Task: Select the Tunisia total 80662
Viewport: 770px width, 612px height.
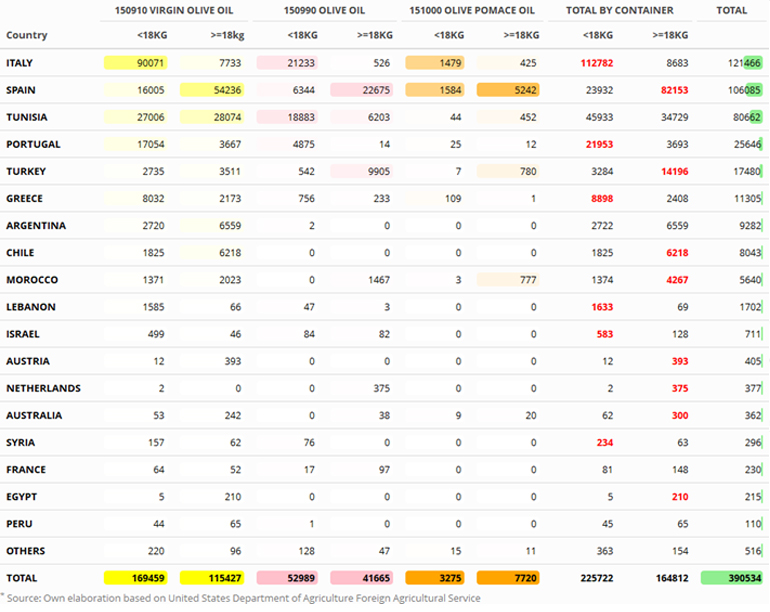Action: pos(747,117)
